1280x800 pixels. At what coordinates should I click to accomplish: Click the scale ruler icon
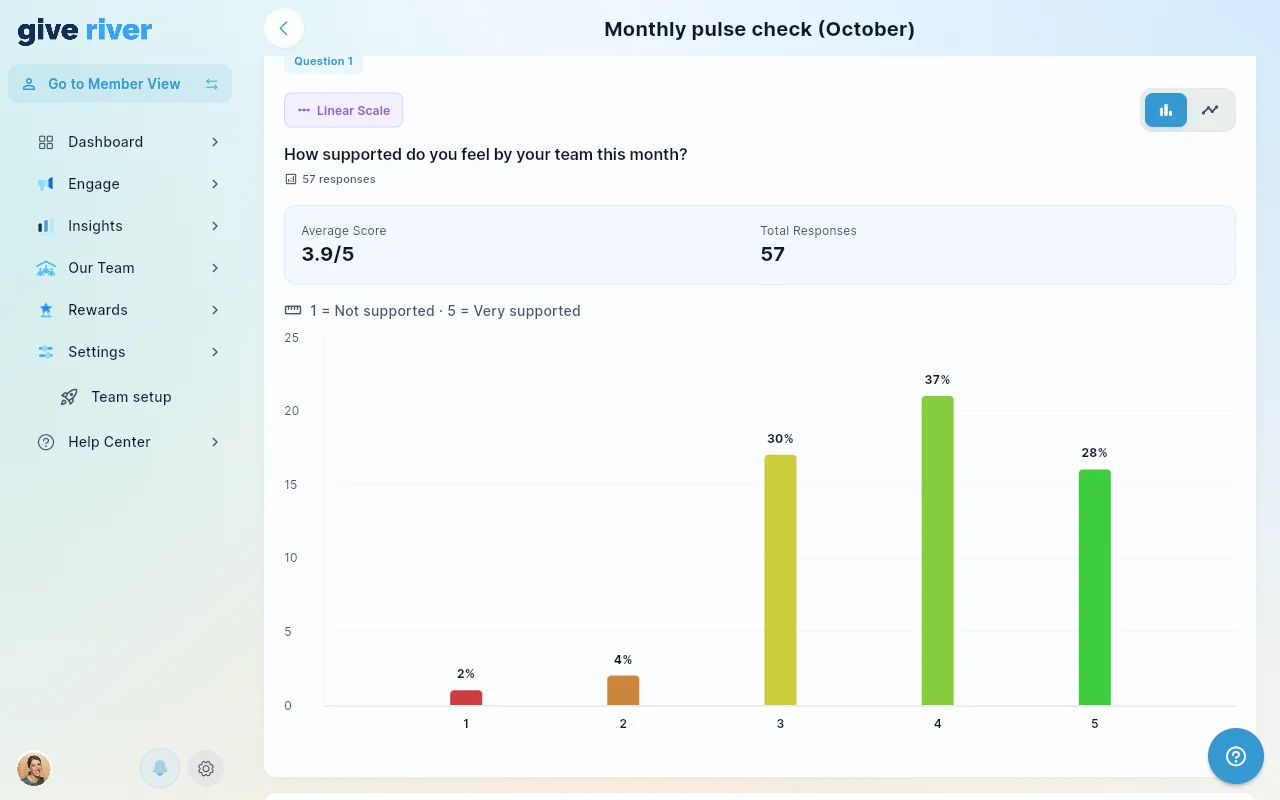pos(293,311)
